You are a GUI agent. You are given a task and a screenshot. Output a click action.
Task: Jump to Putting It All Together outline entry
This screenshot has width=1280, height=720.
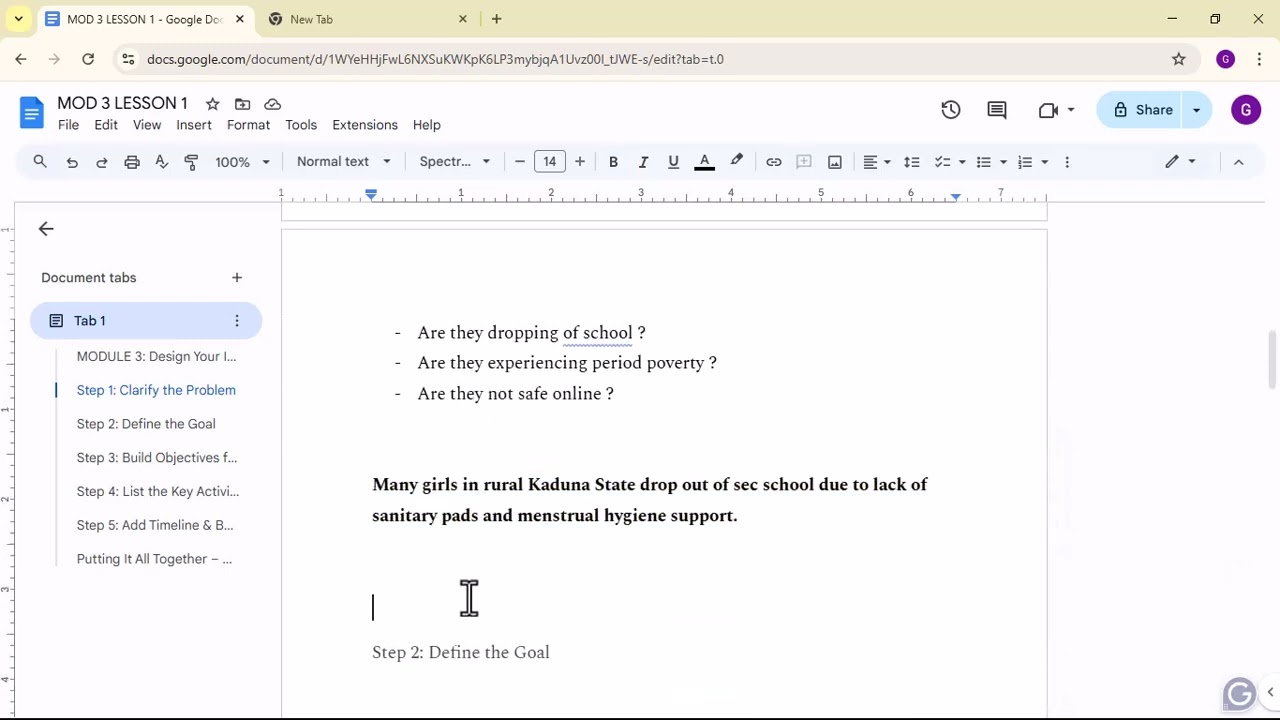[154, 559]
